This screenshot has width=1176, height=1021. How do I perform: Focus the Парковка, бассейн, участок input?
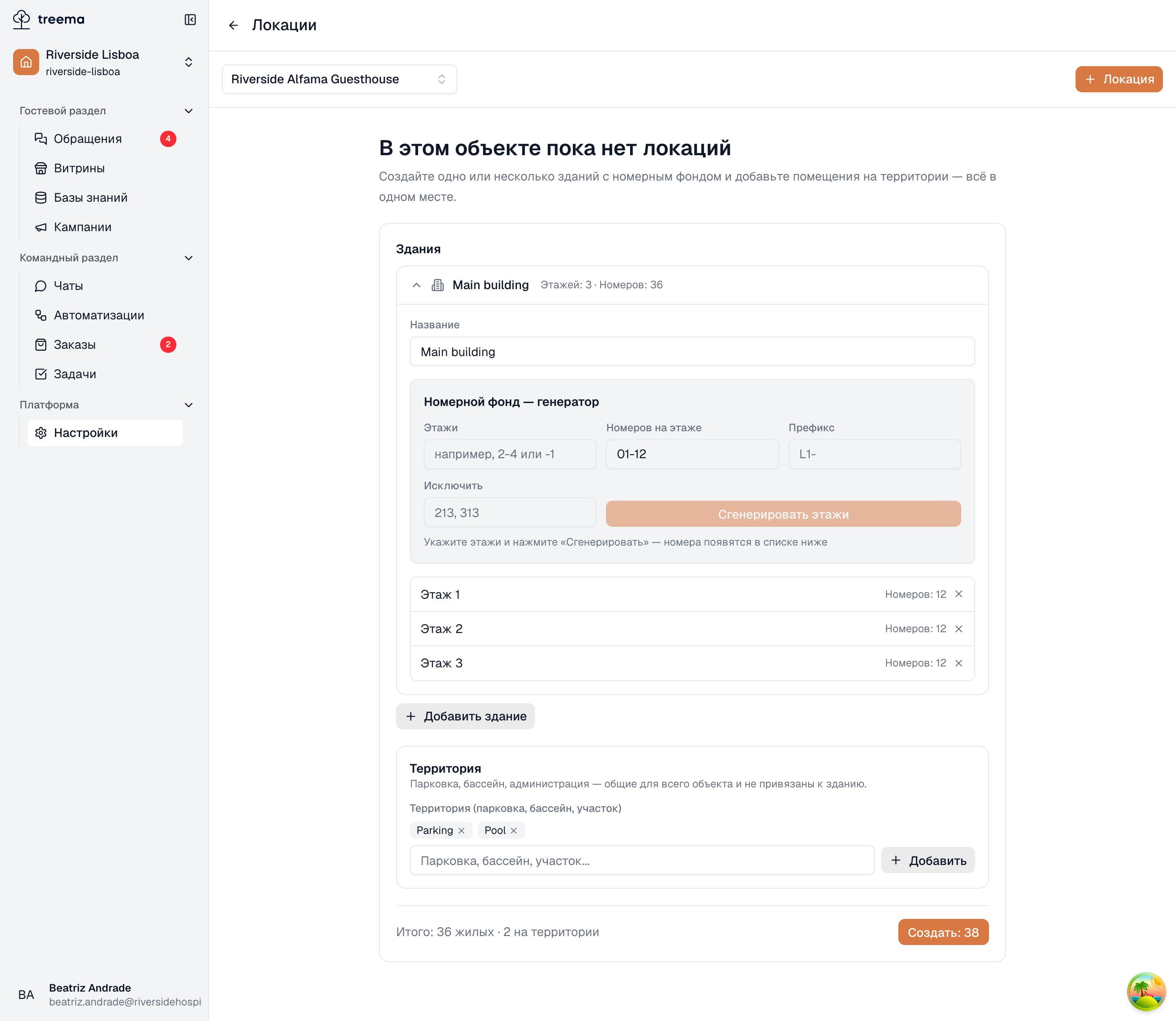642,860
